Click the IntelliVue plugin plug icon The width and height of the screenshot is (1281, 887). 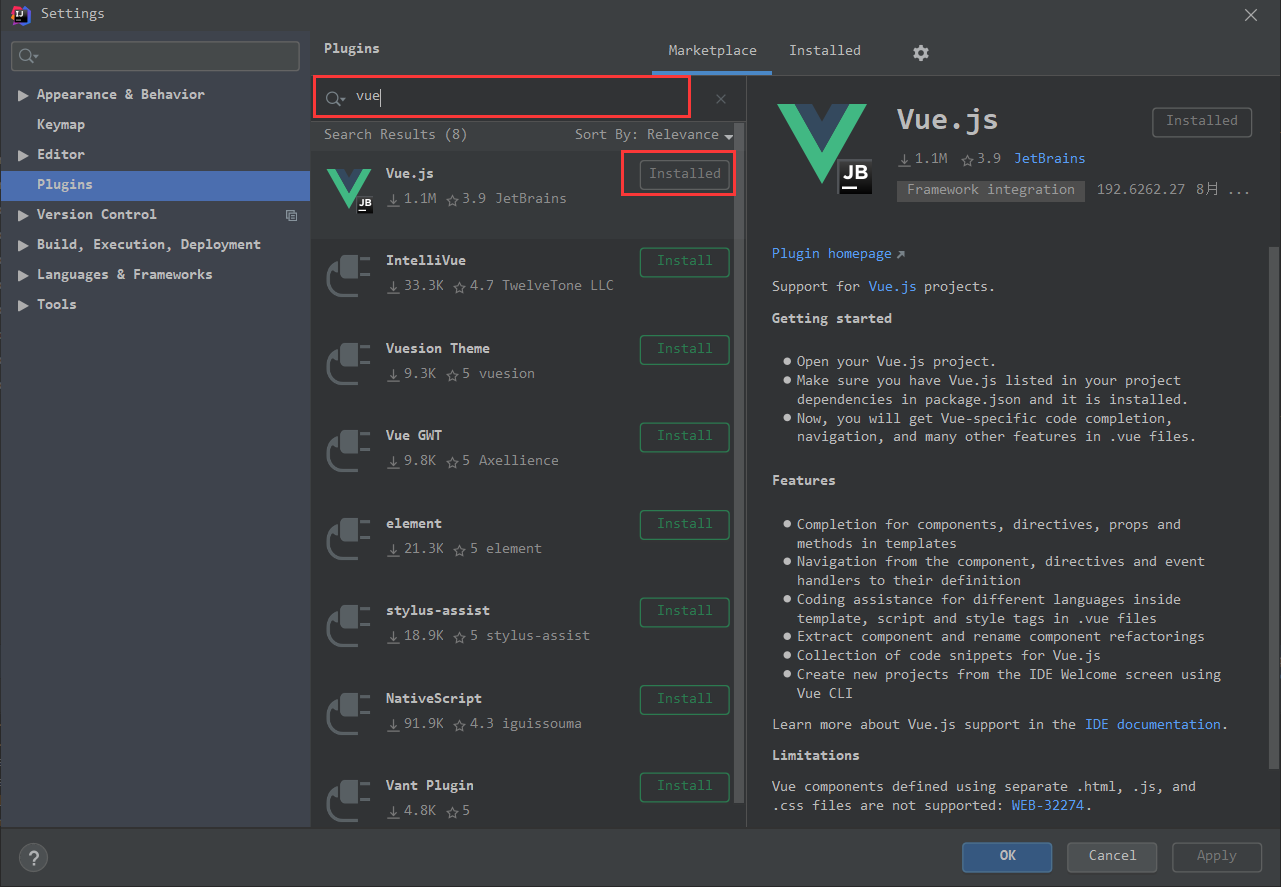(x=350, y=276)
